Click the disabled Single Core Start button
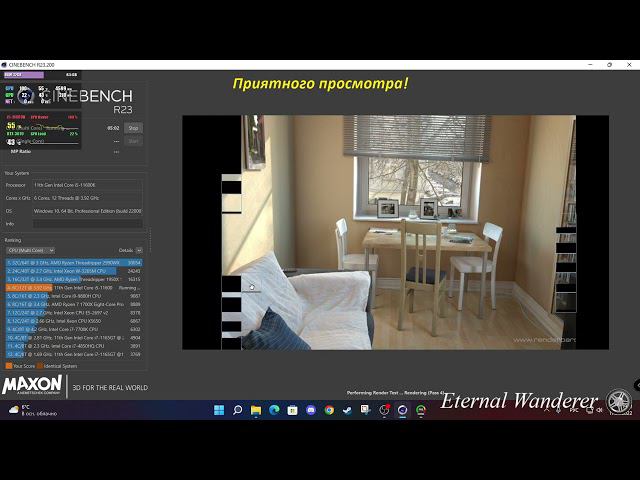Screen dimensions: 640x480 pos(133,141)
